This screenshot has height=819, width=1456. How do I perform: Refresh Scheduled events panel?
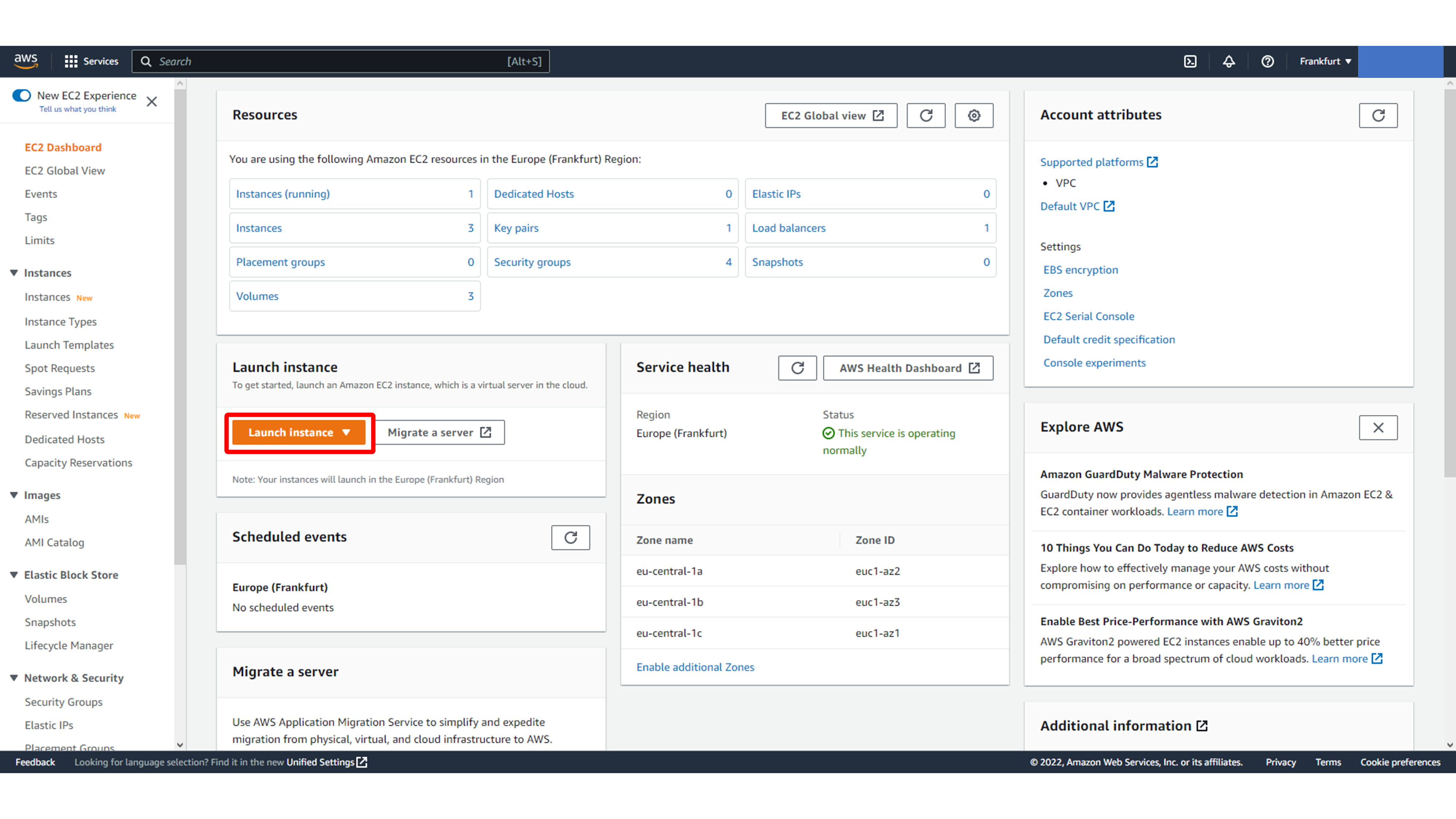pyautogui.click(x=570, y=538)
